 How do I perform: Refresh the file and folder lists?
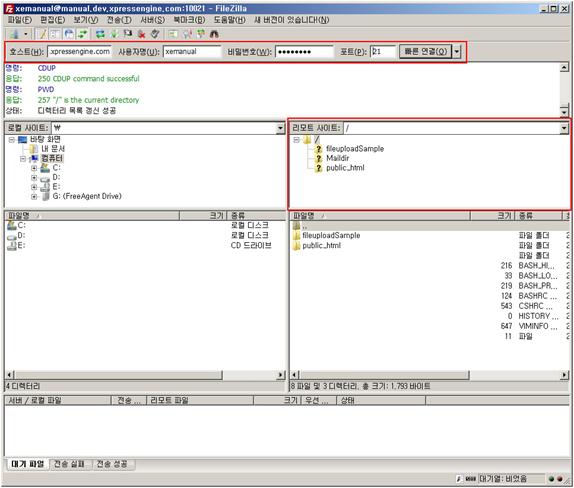coord(100,34)
